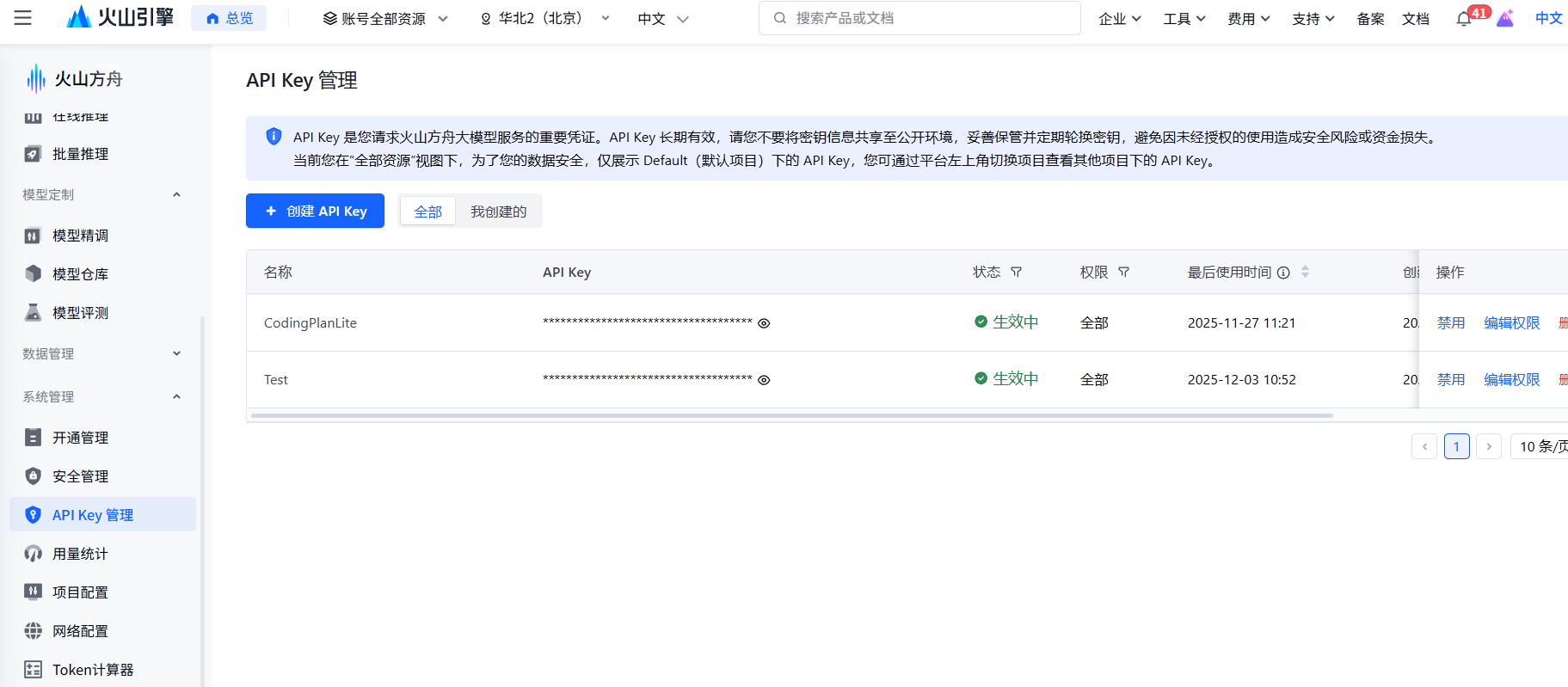Click the 批量推理 sidebar icon
This screenshot has width=1568, height=687.
click(x=33, y=154)
